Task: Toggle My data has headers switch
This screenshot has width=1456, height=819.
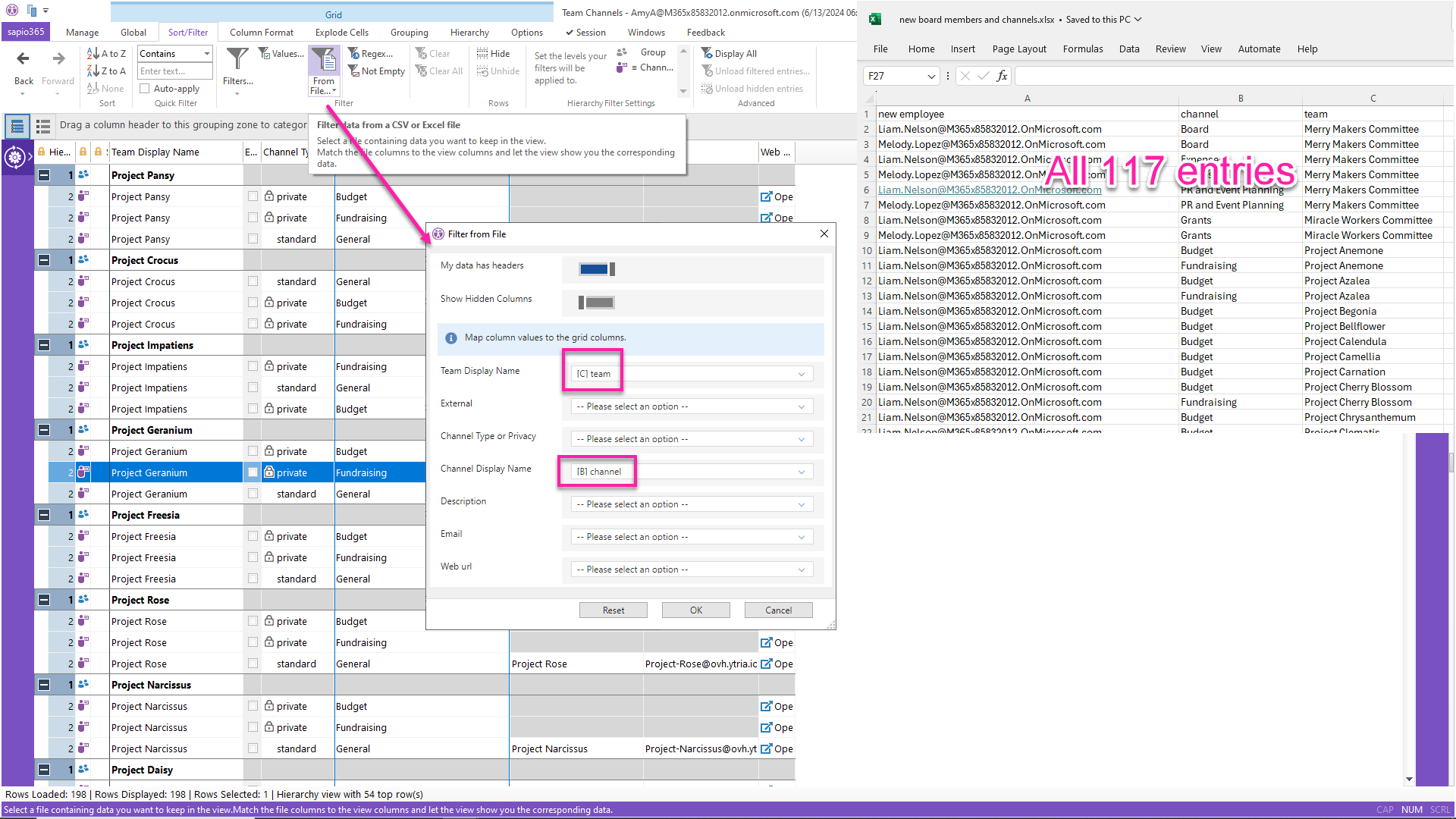Action: point(597,269)
